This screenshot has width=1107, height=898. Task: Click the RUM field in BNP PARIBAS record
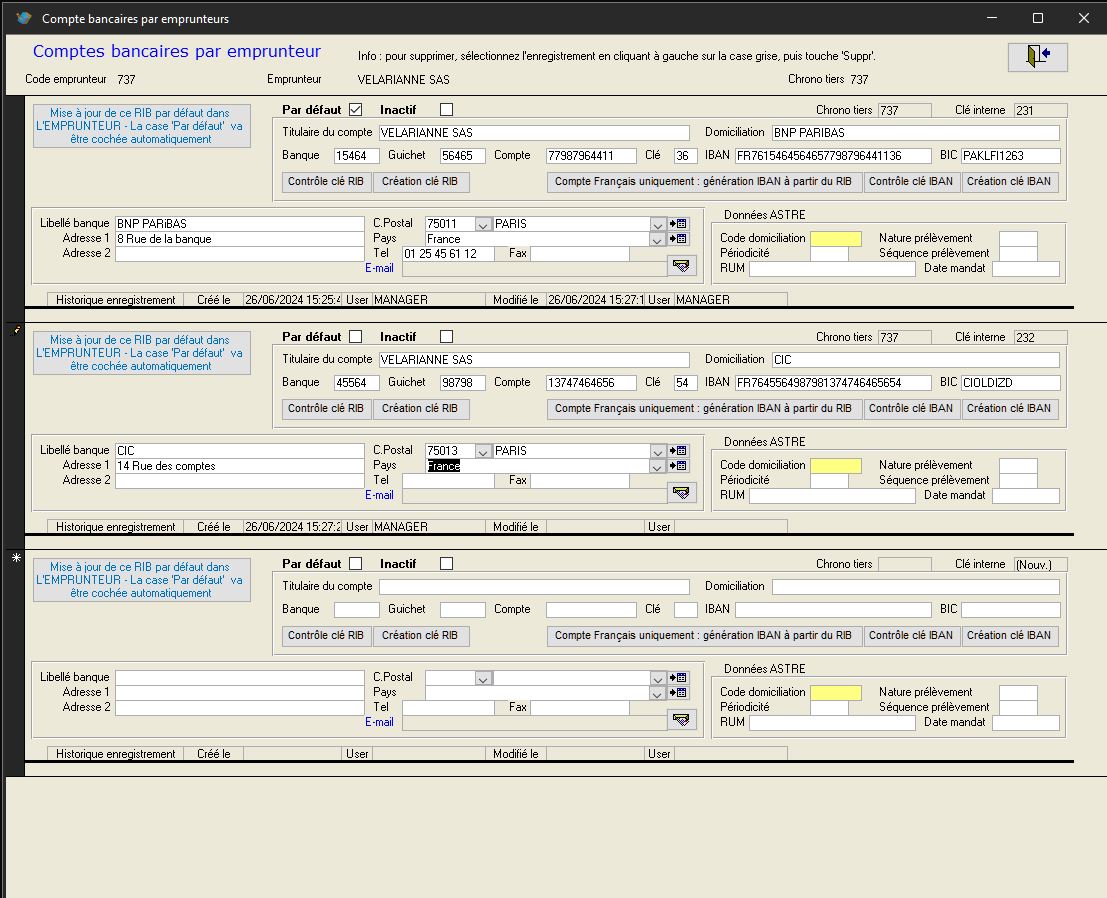pos(832,269)
